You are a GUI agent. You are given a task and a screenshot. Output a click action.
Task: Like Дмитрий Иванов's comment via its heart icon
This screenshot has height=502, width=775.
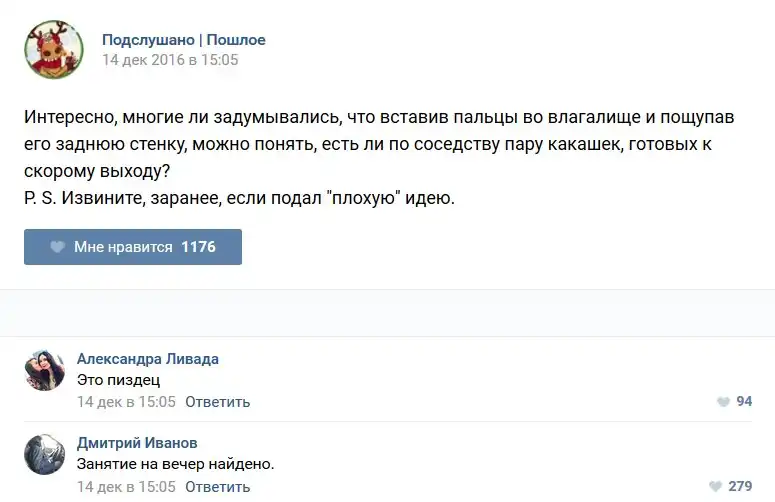[715, 487]
